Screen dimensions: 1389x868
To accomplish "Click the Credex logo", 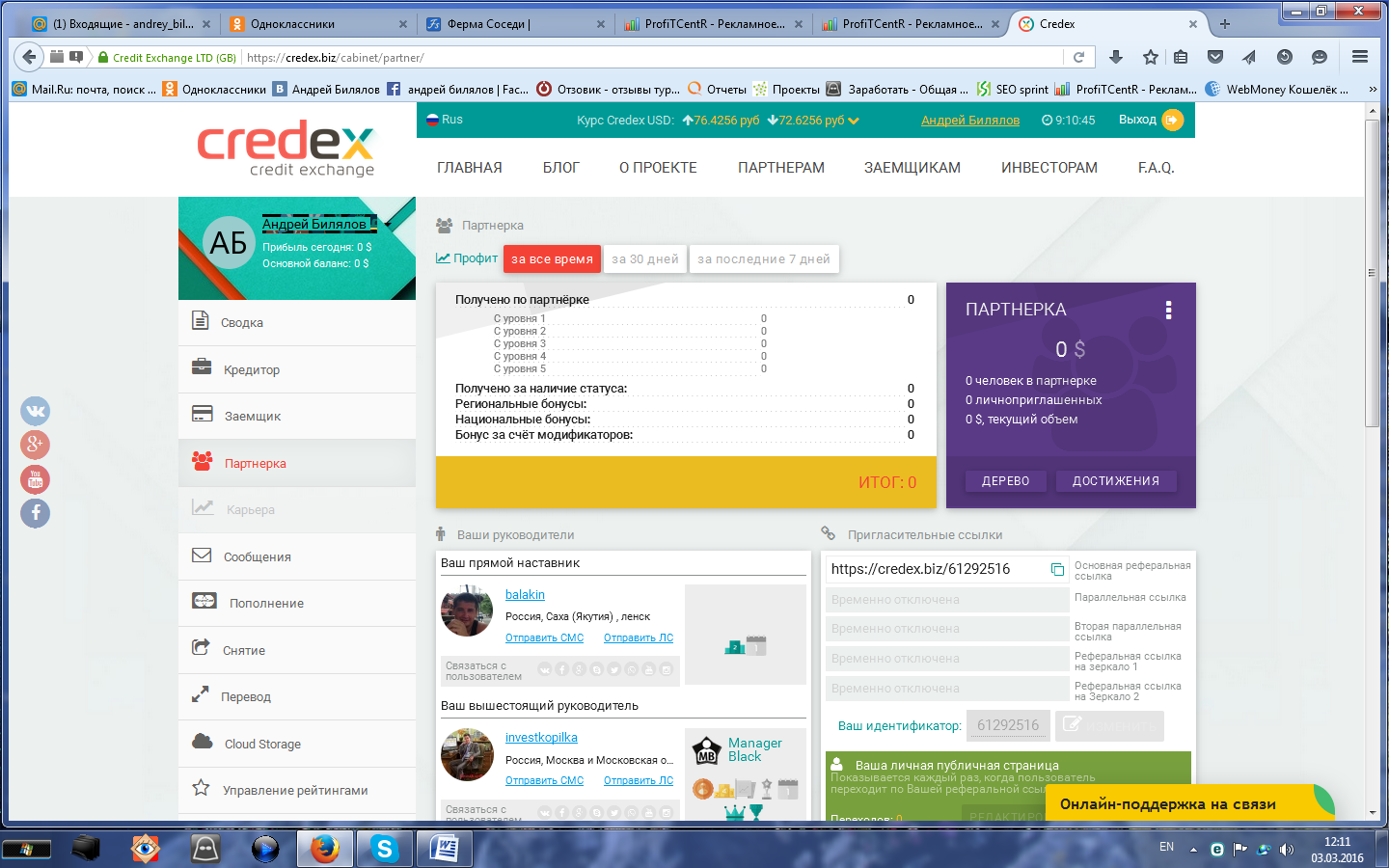I will tap(286, 149).
